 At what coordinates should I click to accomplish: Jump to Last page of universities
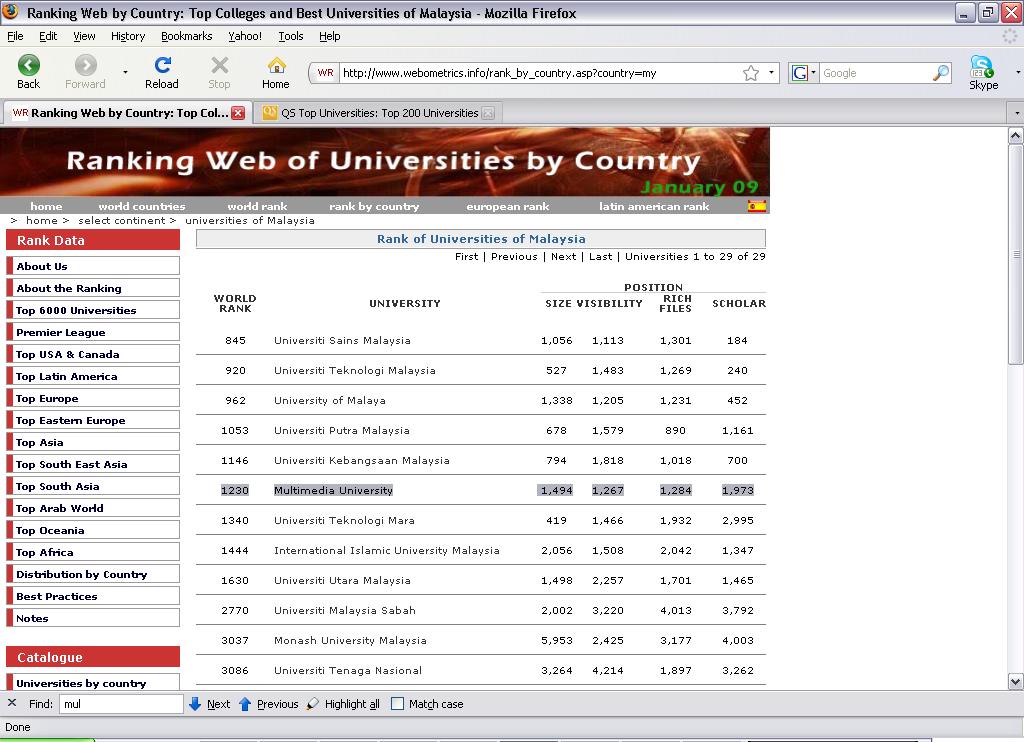[x=601, y=257]
